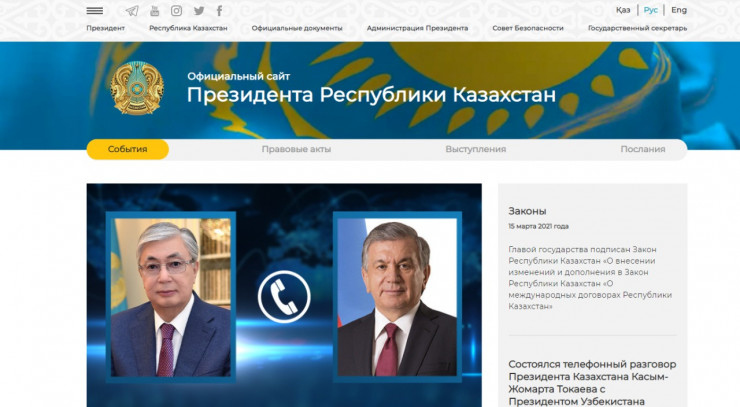Click the Kazakhstan state emblem logo
740x407 pixels.
pyautogui.click(x=135, y=89)
